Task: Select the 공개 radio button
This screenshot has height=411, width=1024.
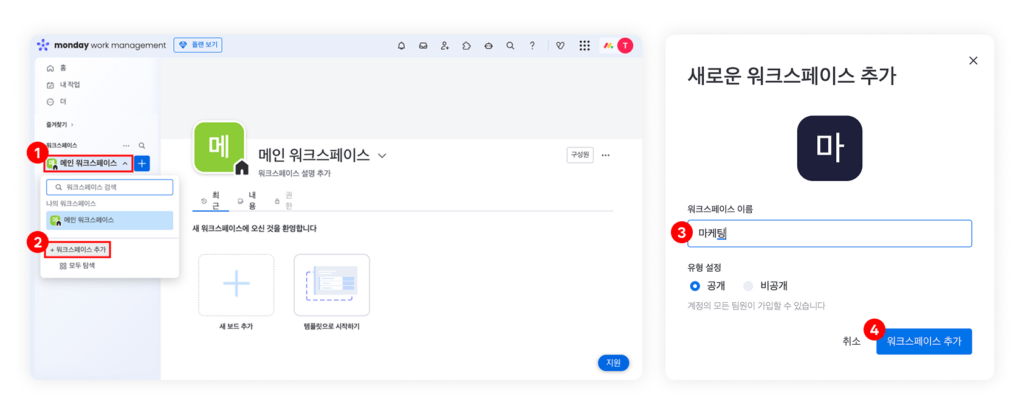Action: click(x=694, y=285)
